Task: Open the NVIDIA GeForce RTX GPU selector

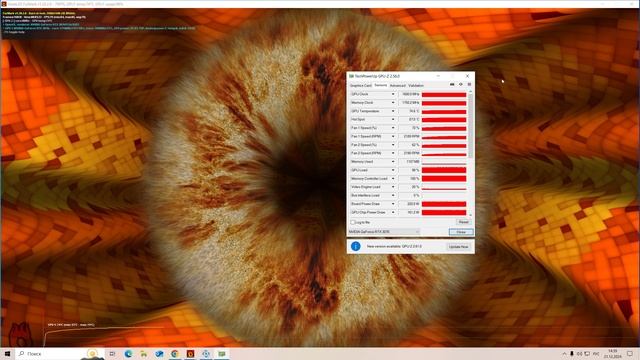Action: pos(384,231)
